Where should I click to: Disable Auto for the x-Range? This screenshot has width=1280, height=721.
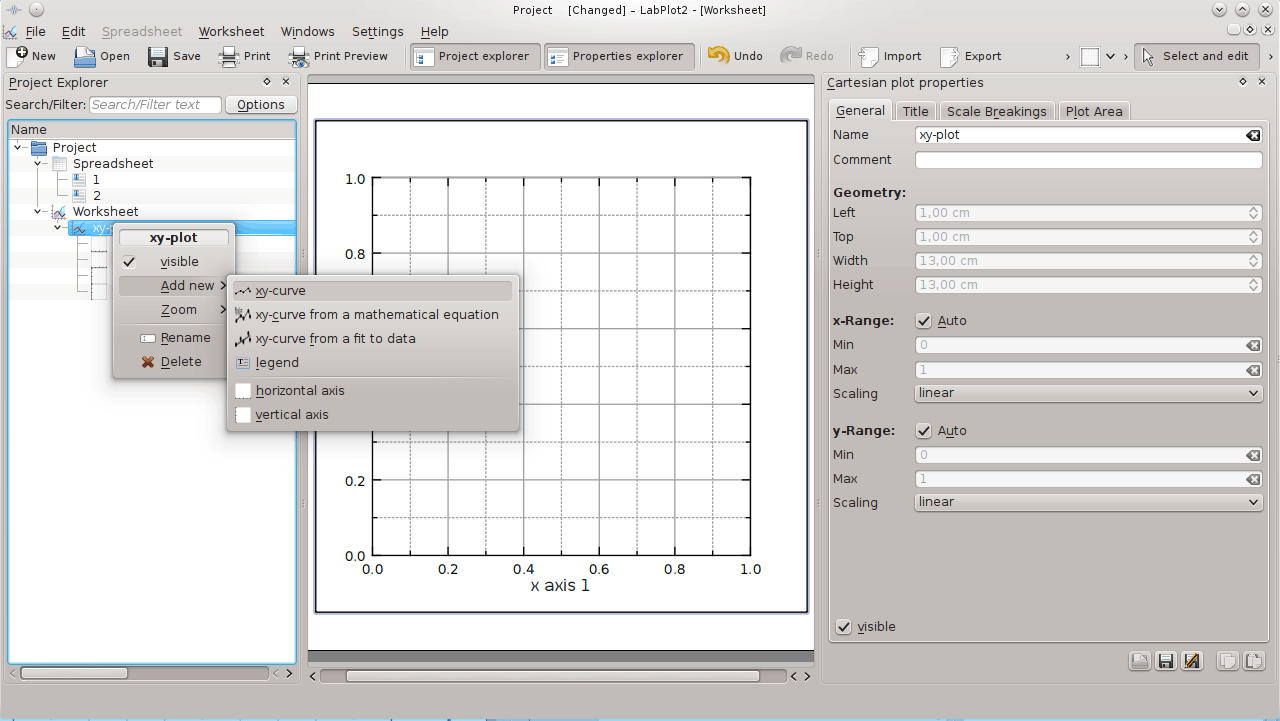point(924,322)
